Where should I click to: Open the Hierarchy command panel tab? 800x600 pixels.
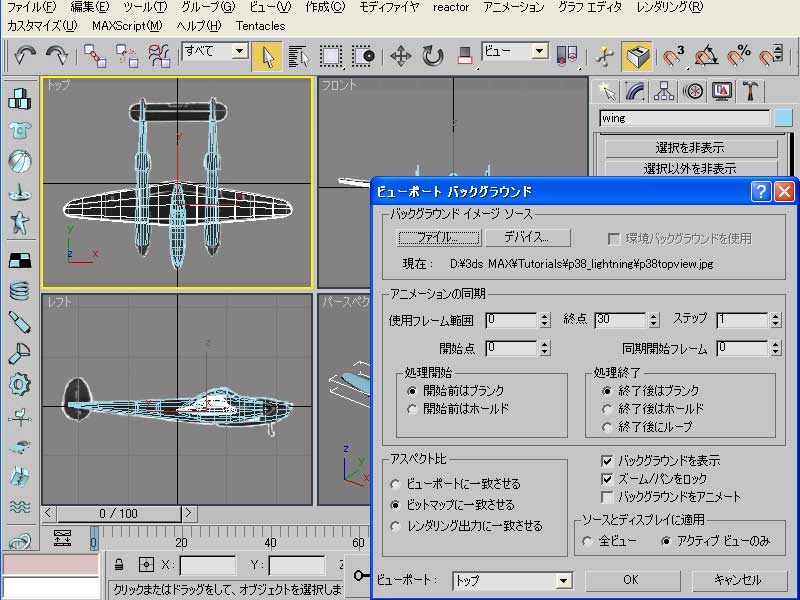pos(663,92)
